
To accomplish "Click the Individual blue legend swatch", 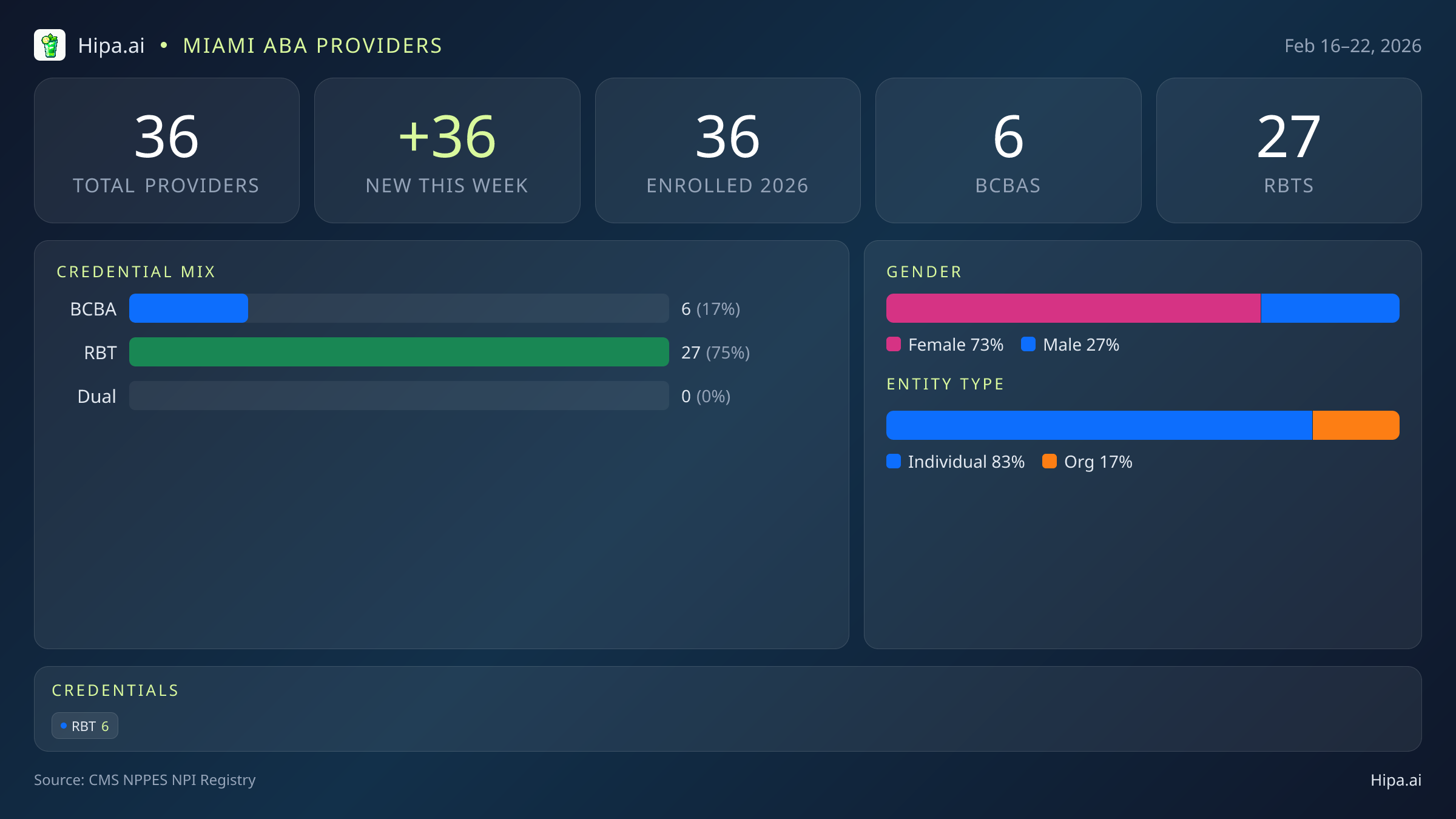I will tap(894, 462).
